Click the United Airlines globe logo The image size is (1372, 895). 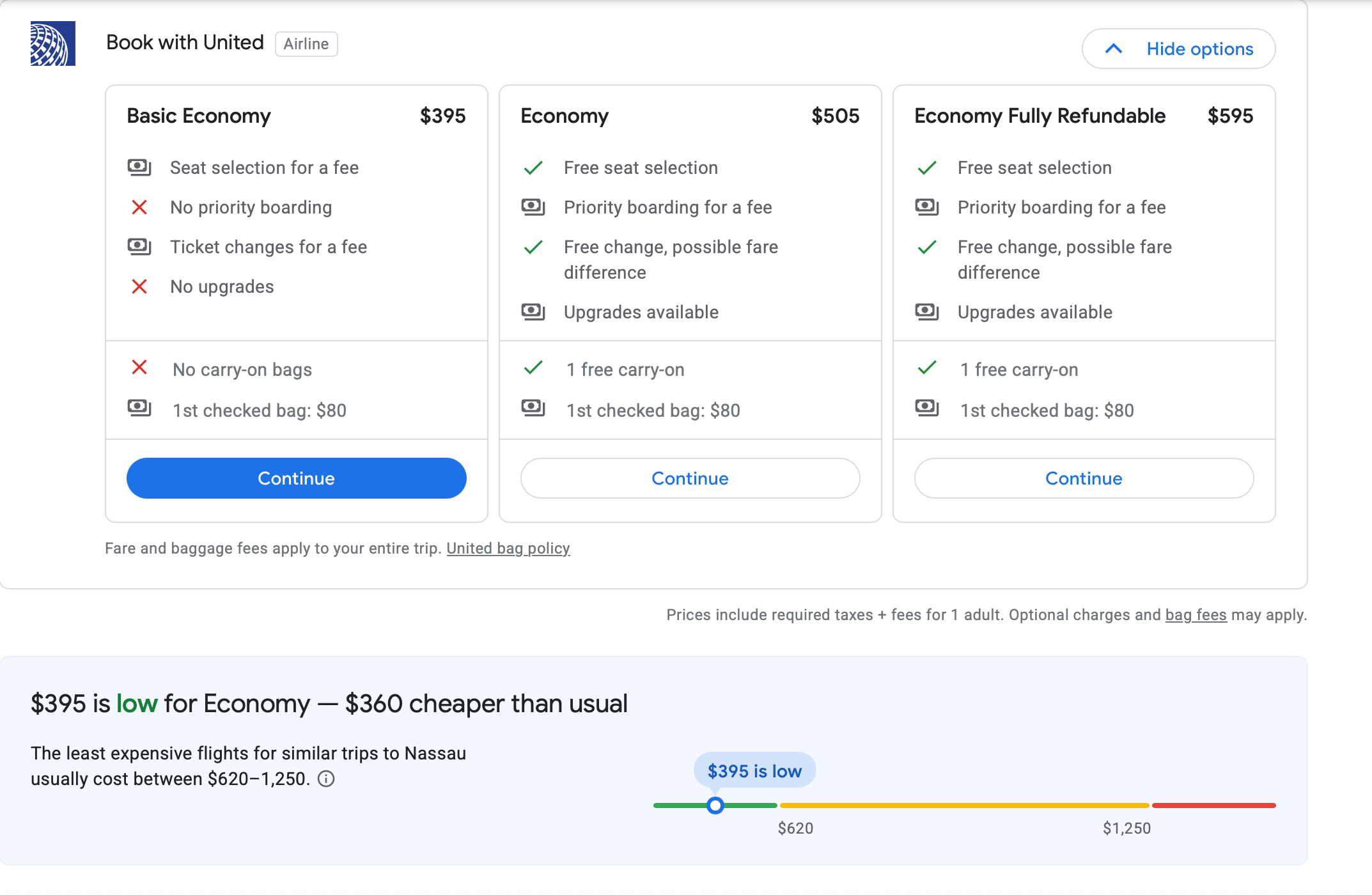pyautogui.click(x=53, y=43)
